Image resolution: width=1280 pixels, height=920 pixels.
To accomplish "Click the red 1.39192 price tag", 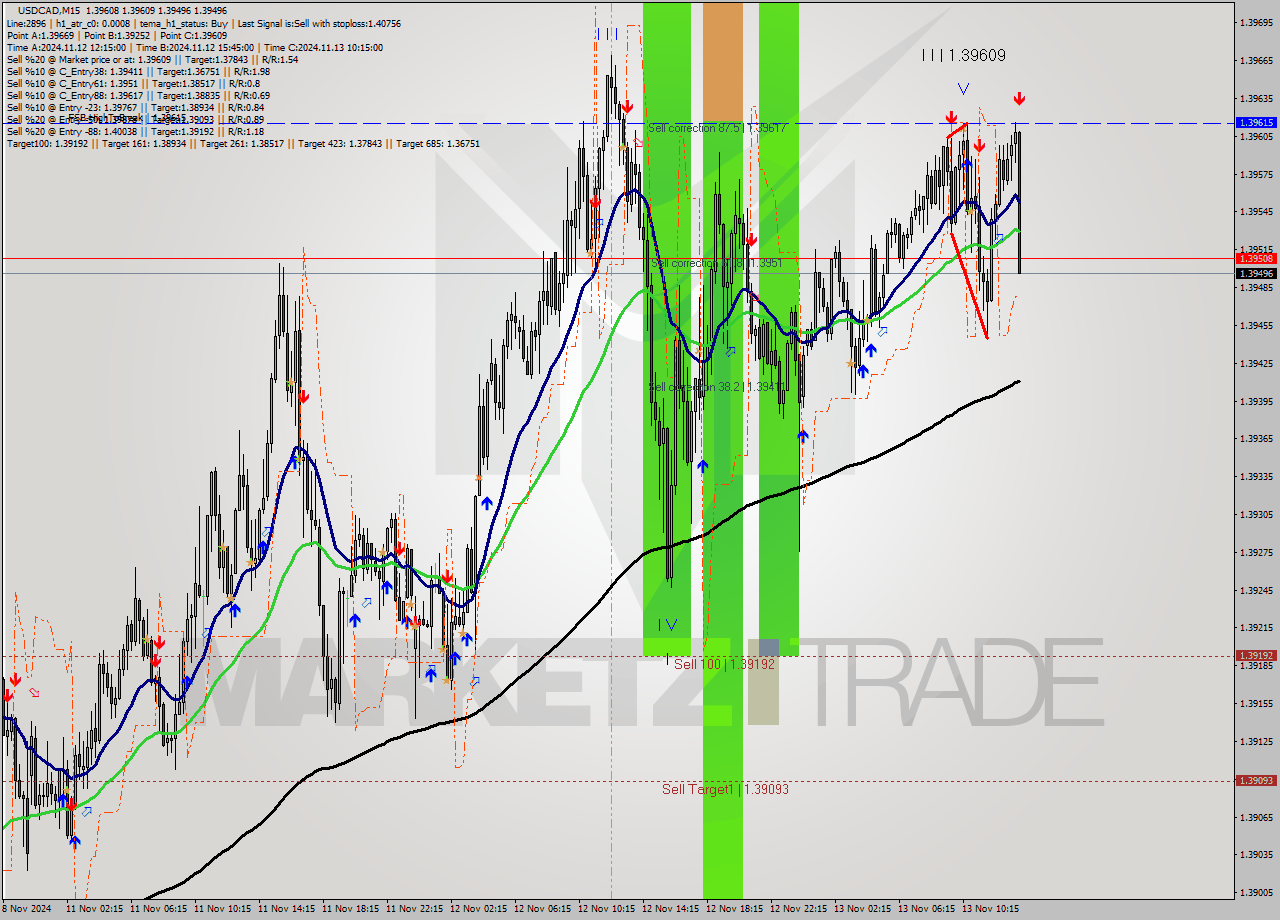I will [x=1256, y=656].
